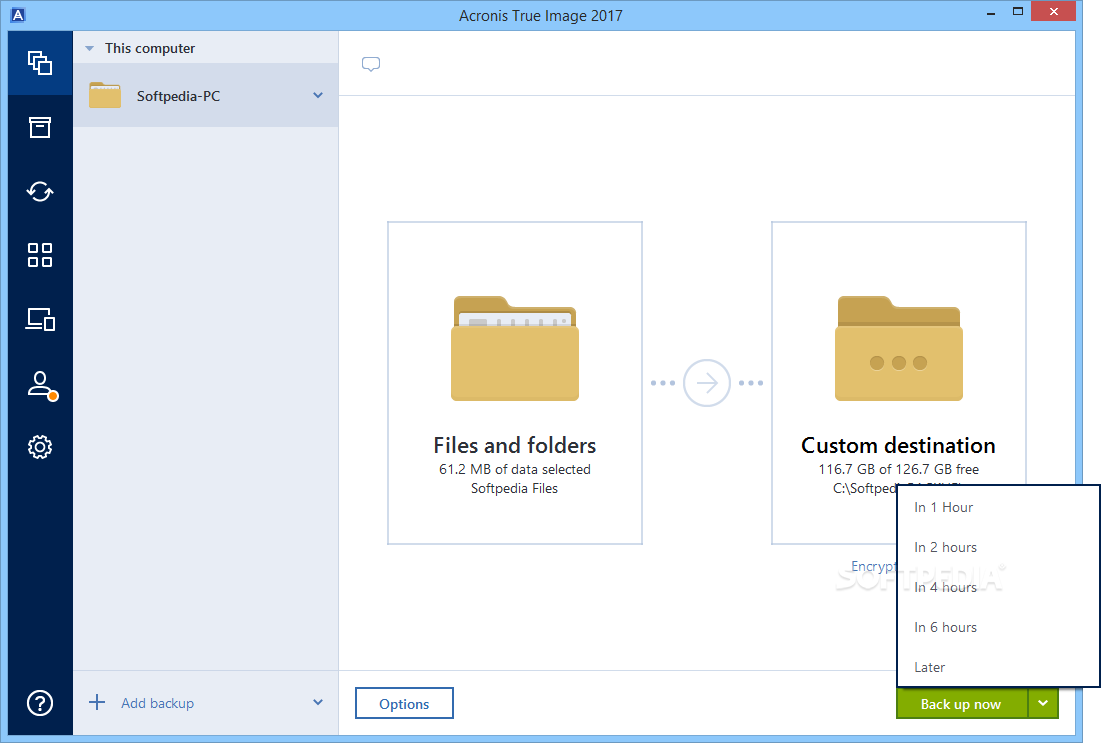This screenshot has width=1101, height=743.
Task: Open the Backup section in sidebar
Action: coord(40,63)
